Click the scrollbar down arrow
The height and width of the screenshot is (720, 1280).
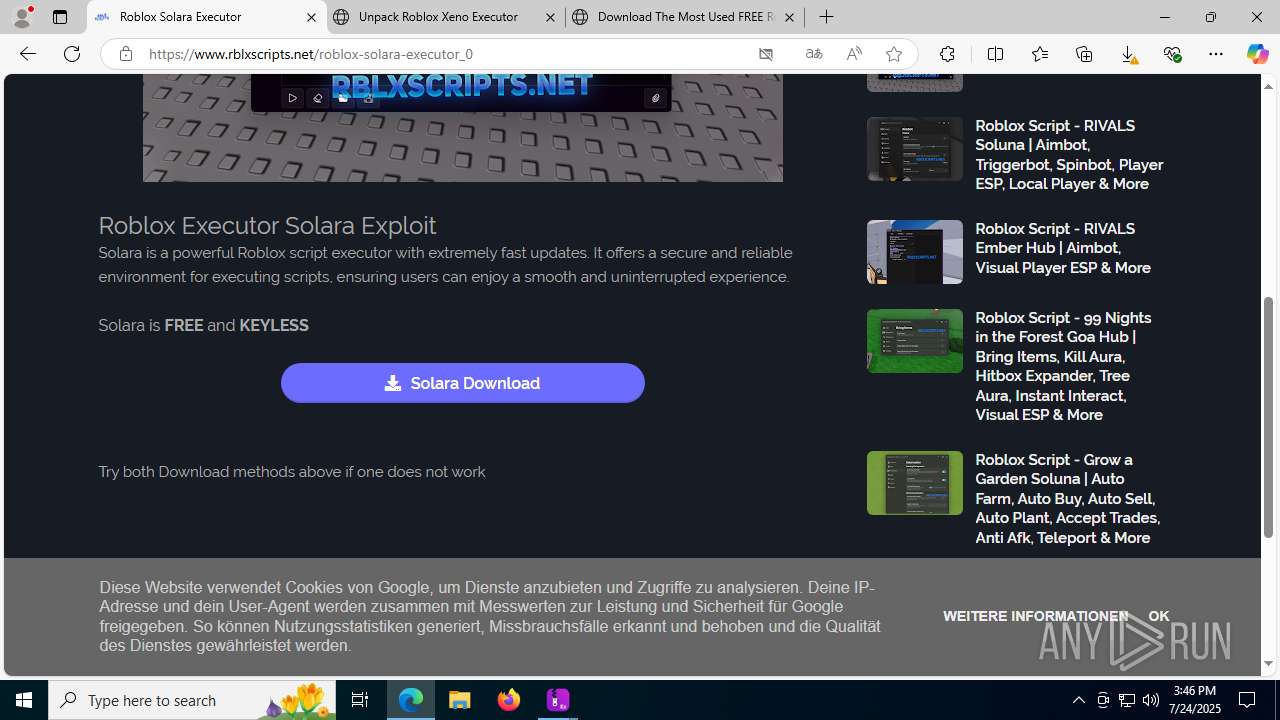(x=1269, y=664)
